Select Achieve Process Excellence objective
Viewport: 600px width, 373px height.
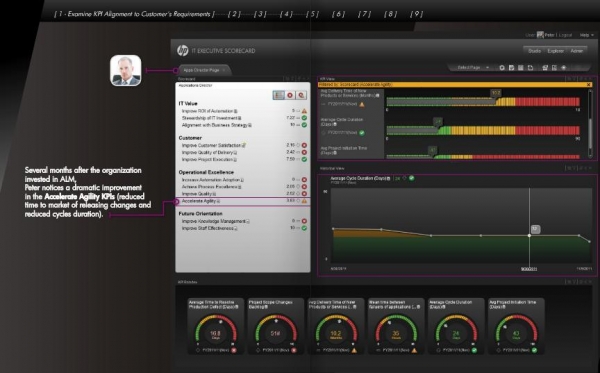coord(211,187)
